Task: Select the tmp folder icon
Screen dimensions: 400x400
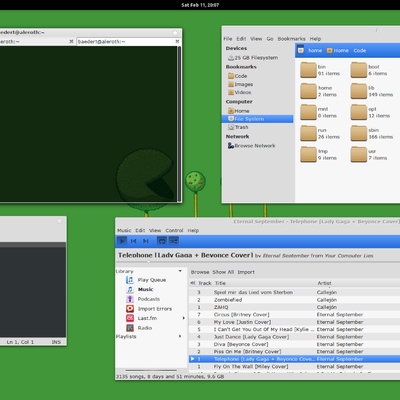Action: pyautogui.click(x=308, y=154)
